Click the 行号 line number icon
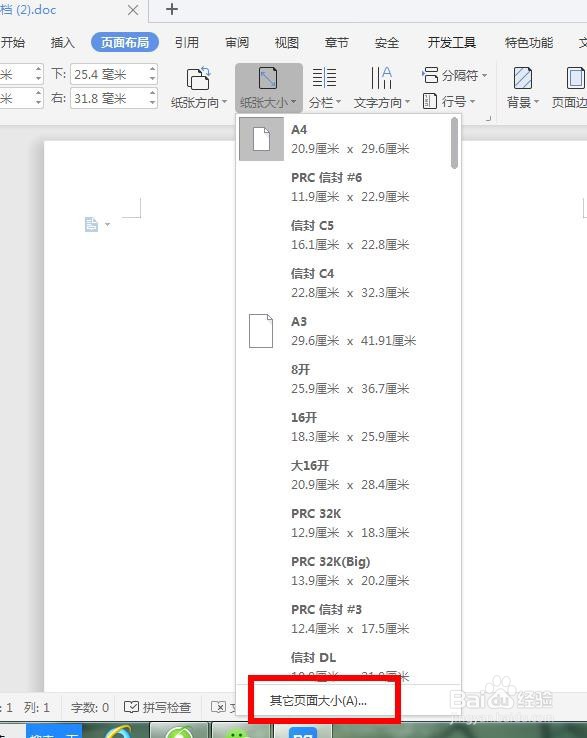The width and height of the screenshot is (587, 738). pos(429,101)
